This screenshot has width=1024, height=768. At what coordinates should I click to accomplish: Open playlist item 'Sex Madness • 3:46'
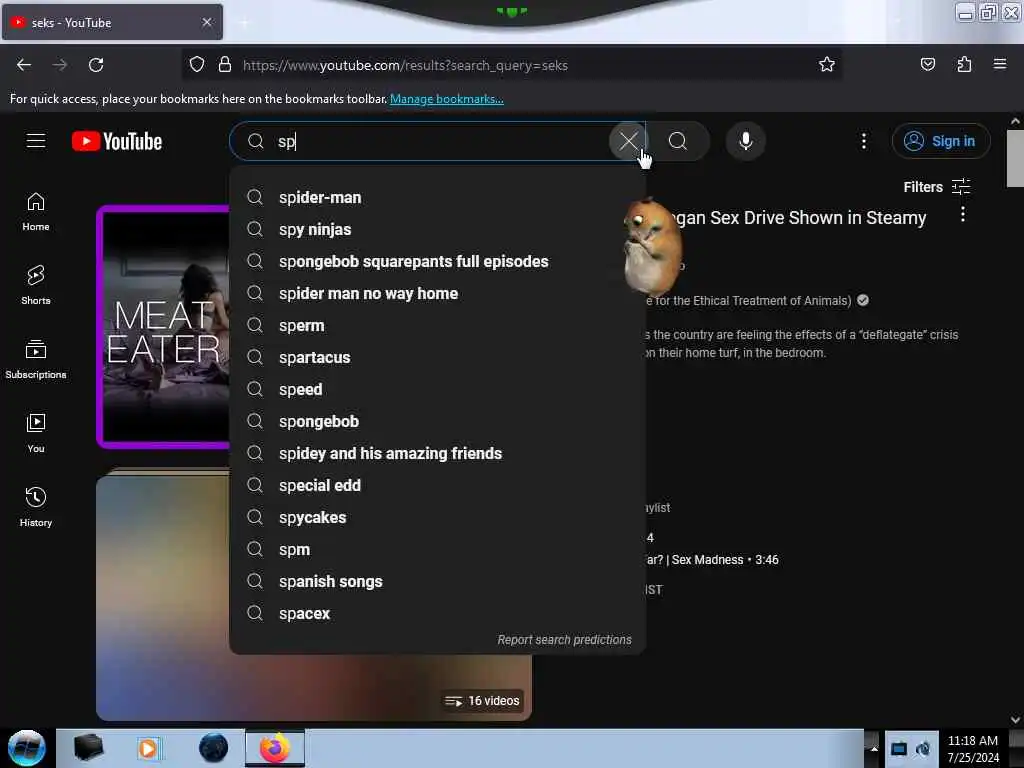[x=712, y=560]
